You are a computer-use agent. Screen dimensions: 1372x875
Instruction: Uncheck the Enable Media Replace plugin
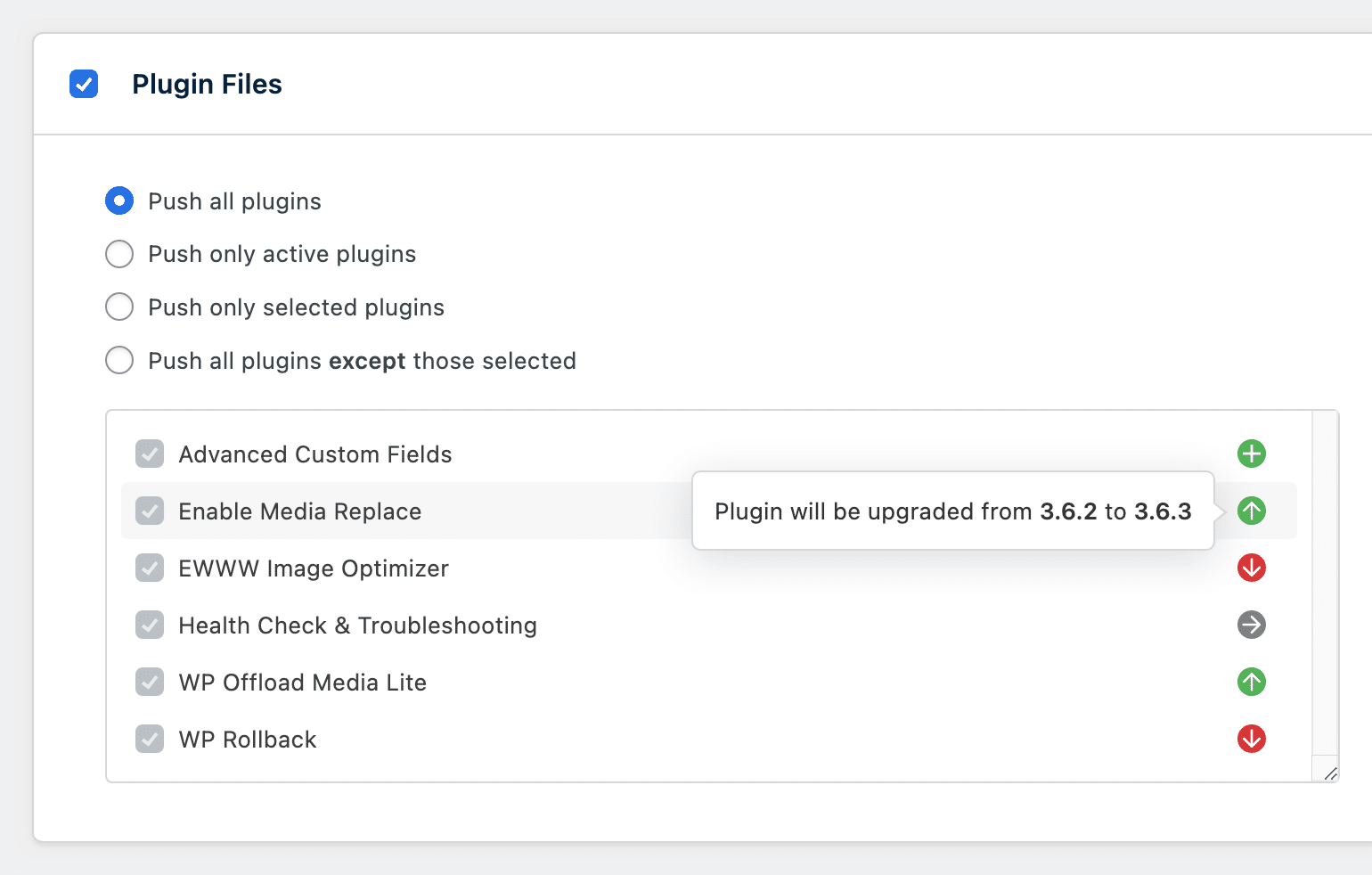click(x=150, y=511)
